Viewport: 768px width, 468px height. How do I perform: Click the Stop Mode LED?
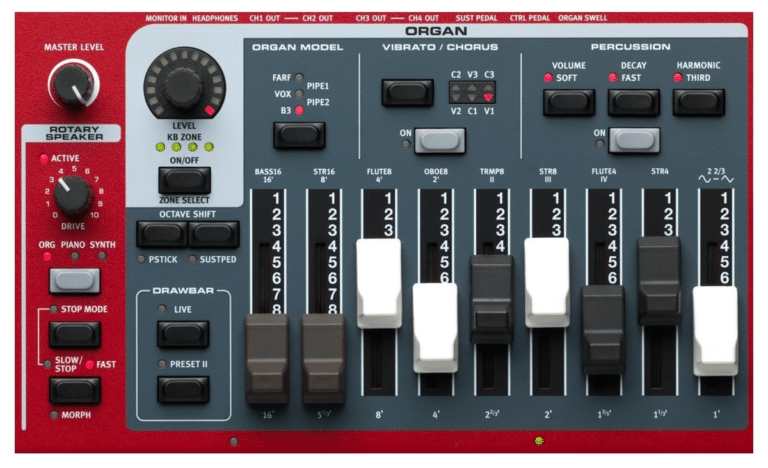click(x=54, y=309)
